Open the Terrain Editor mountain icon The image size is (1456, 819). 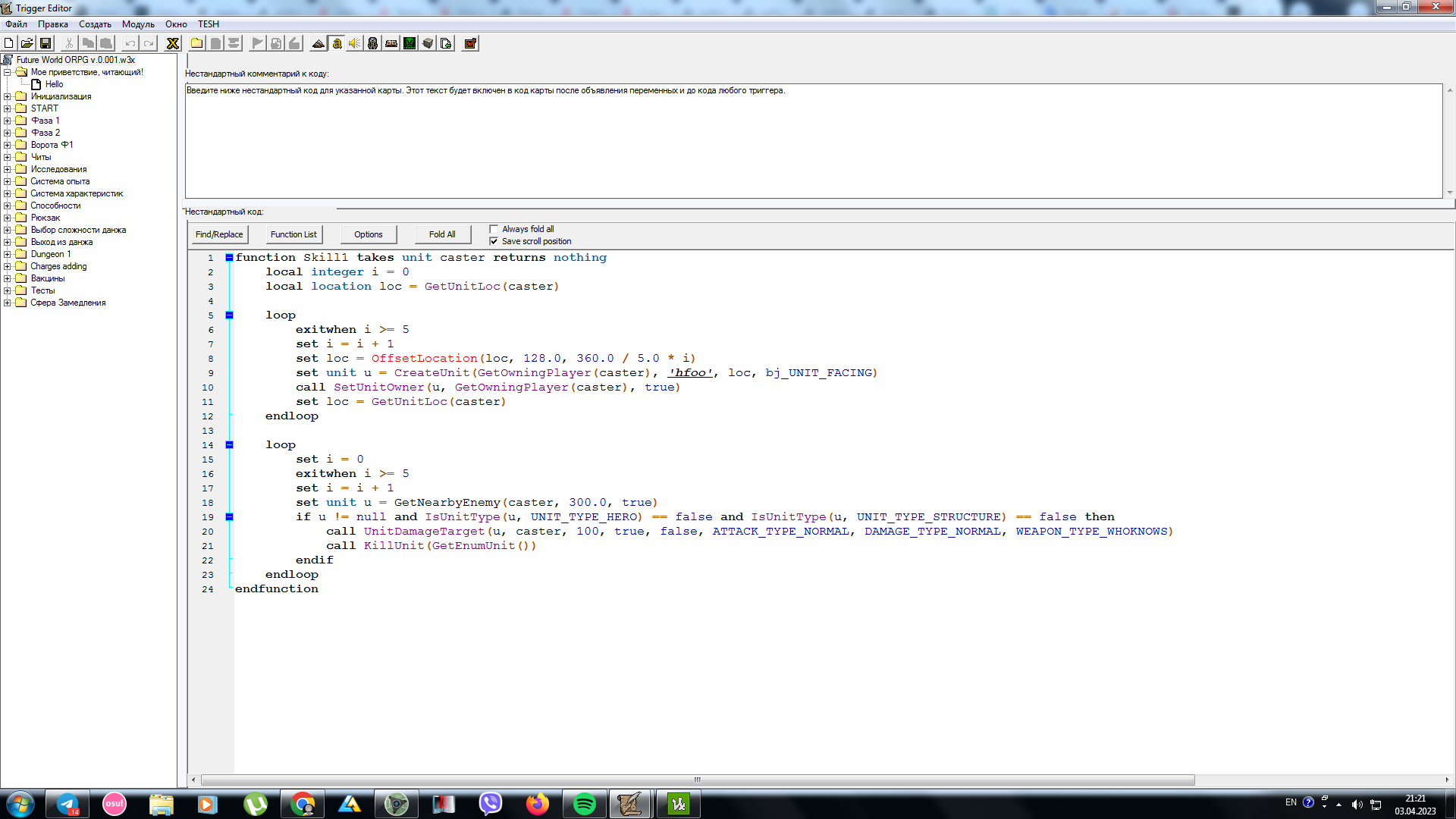click(318, 43)
